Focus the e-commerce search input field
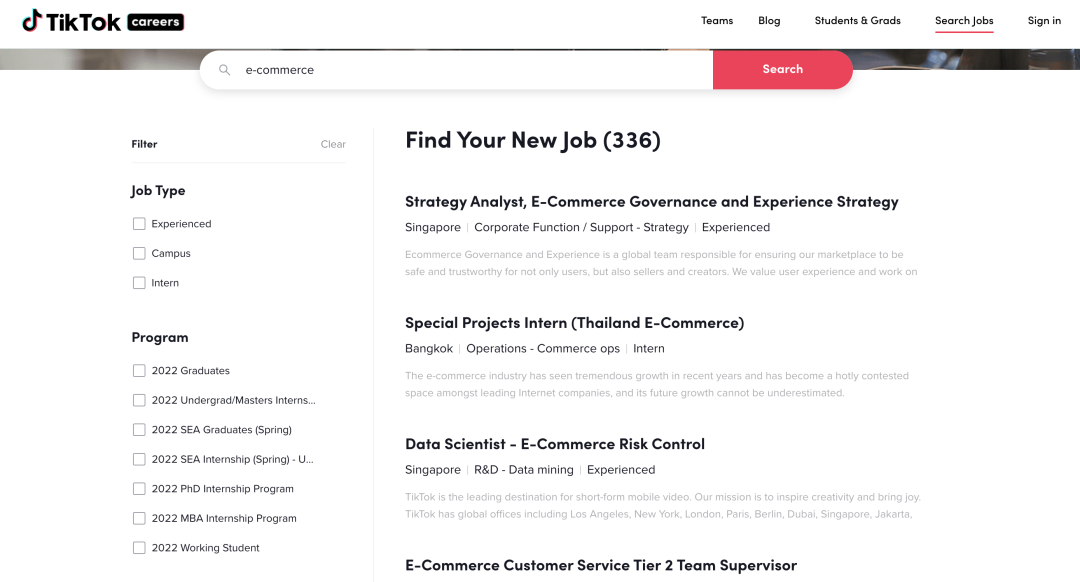This screenshot has width=1080, height=582. pos(475,70)
